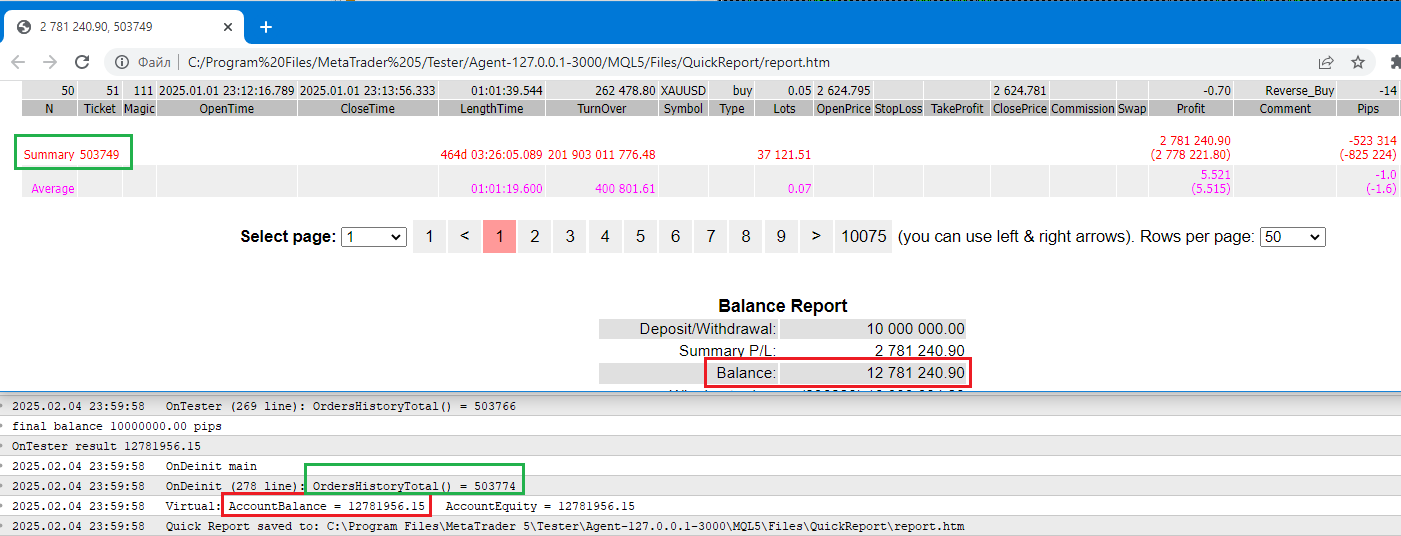Click the Profit column header
Viewport: 1401px width, 536px height.
pyautogui.click(x=1191, y=108)
